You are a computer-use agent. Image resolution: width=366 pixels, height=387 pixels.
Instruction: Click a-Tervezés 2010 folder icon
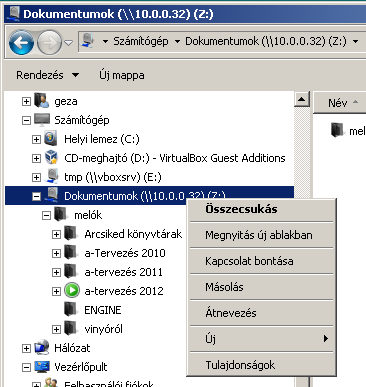click(x=71, y=252)
